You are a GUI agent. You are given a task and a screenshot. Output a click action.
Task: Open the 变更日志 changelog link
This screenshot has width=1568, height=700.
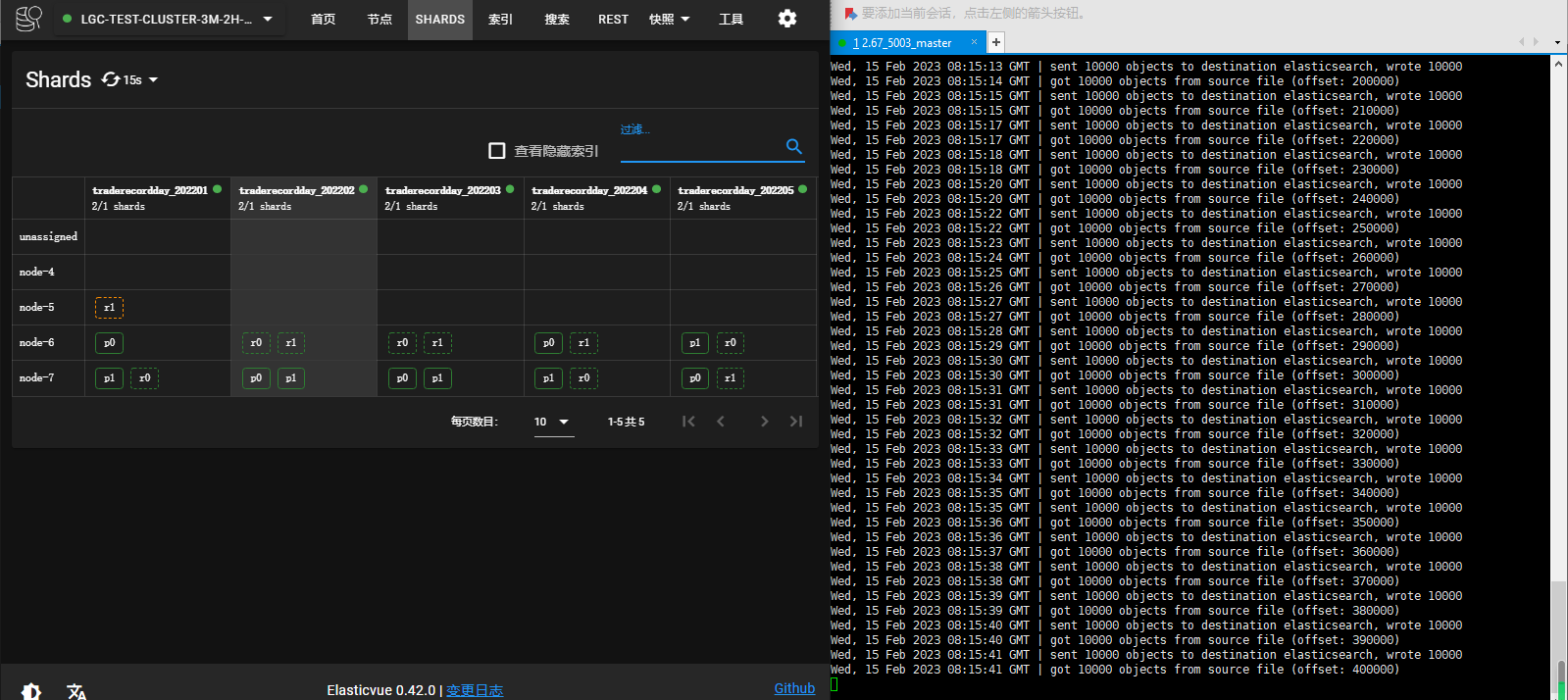tap(475, 690)
